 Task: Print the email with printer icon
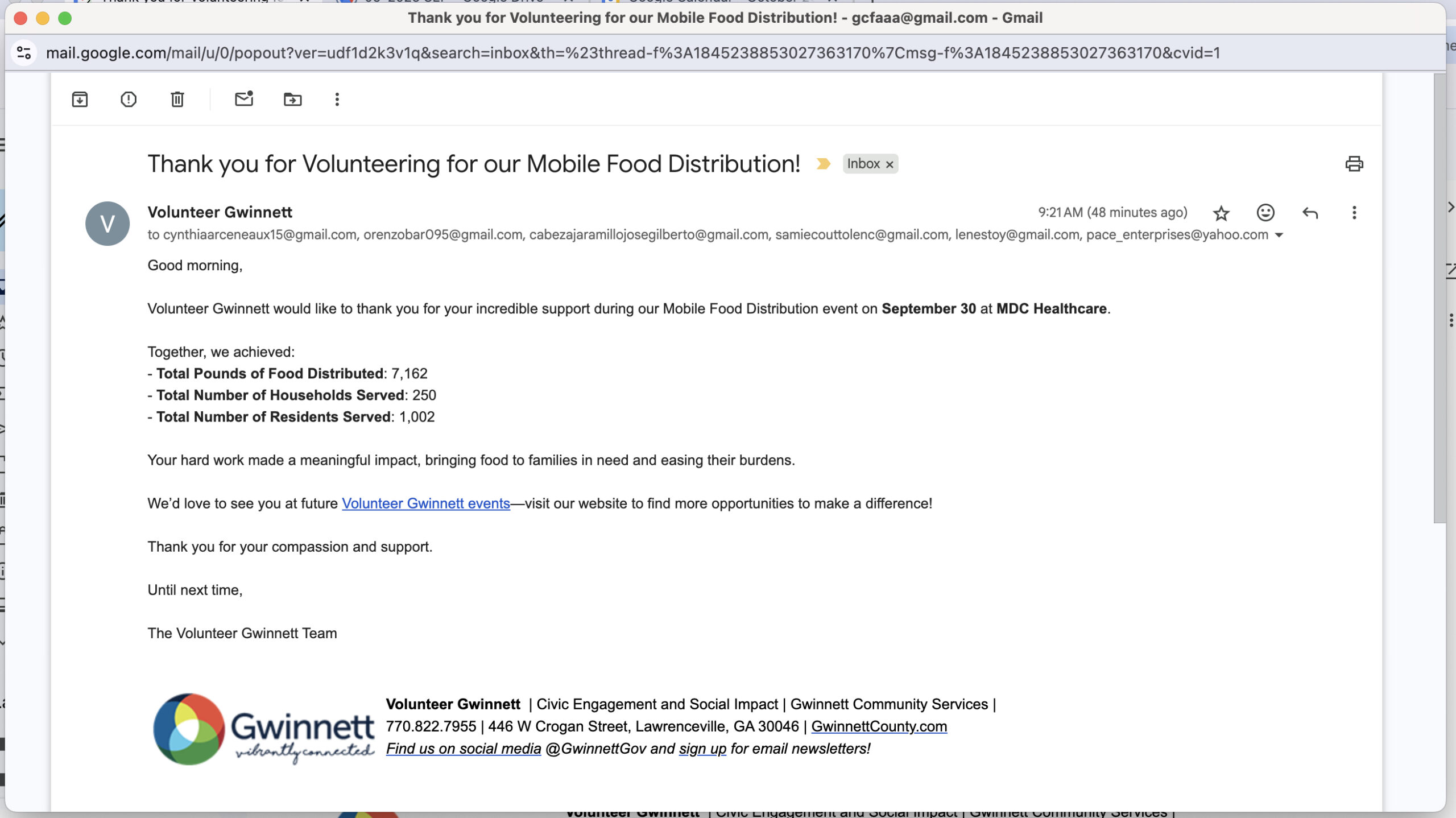point(1354,164)
